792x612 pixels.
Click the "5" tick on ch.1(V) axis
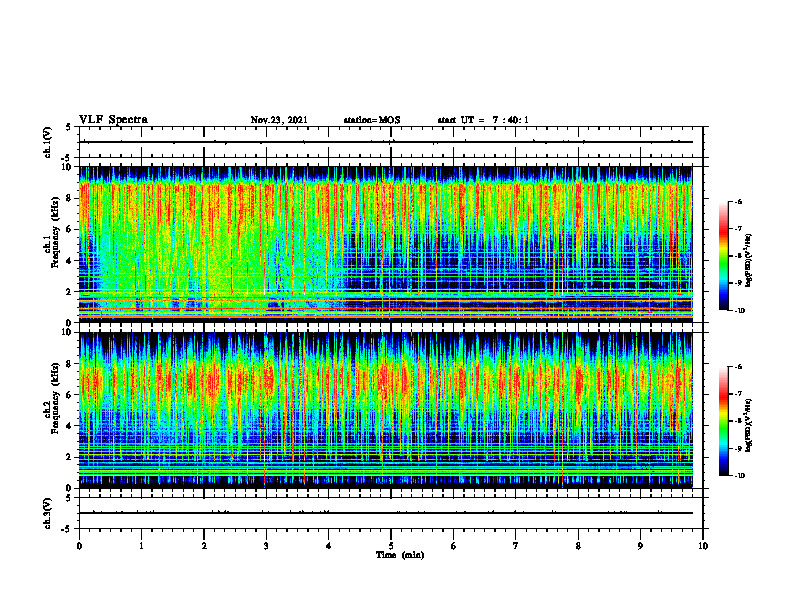(x=69, y=127)
